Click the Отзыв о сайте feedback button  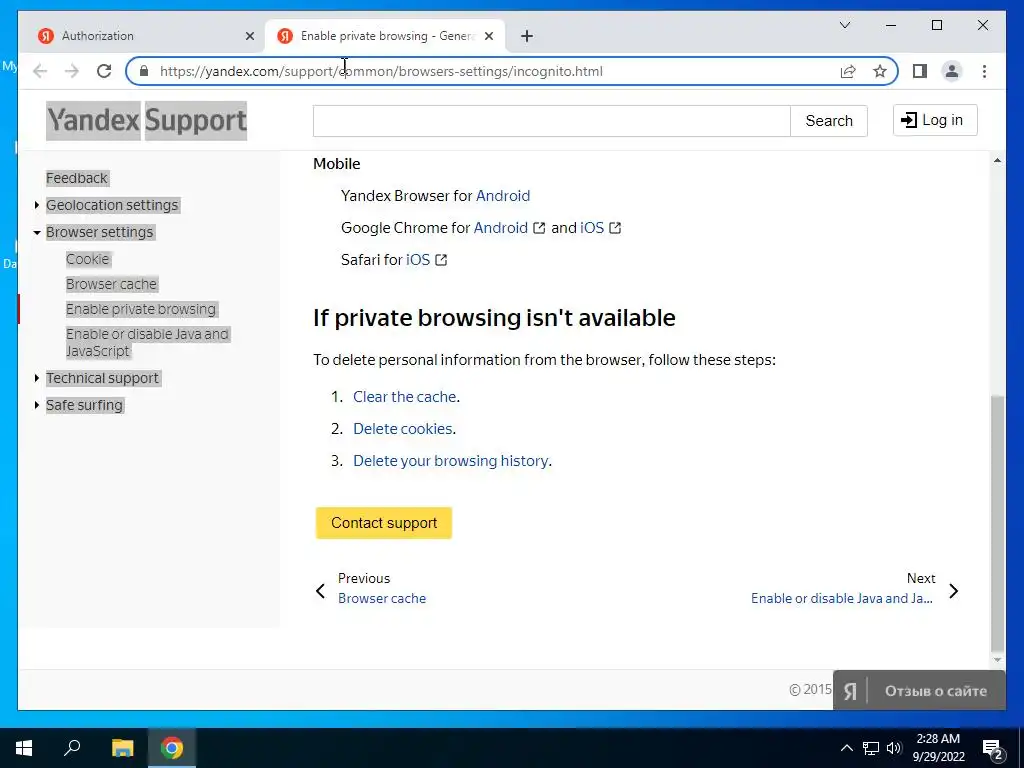(x=919, y=691)
